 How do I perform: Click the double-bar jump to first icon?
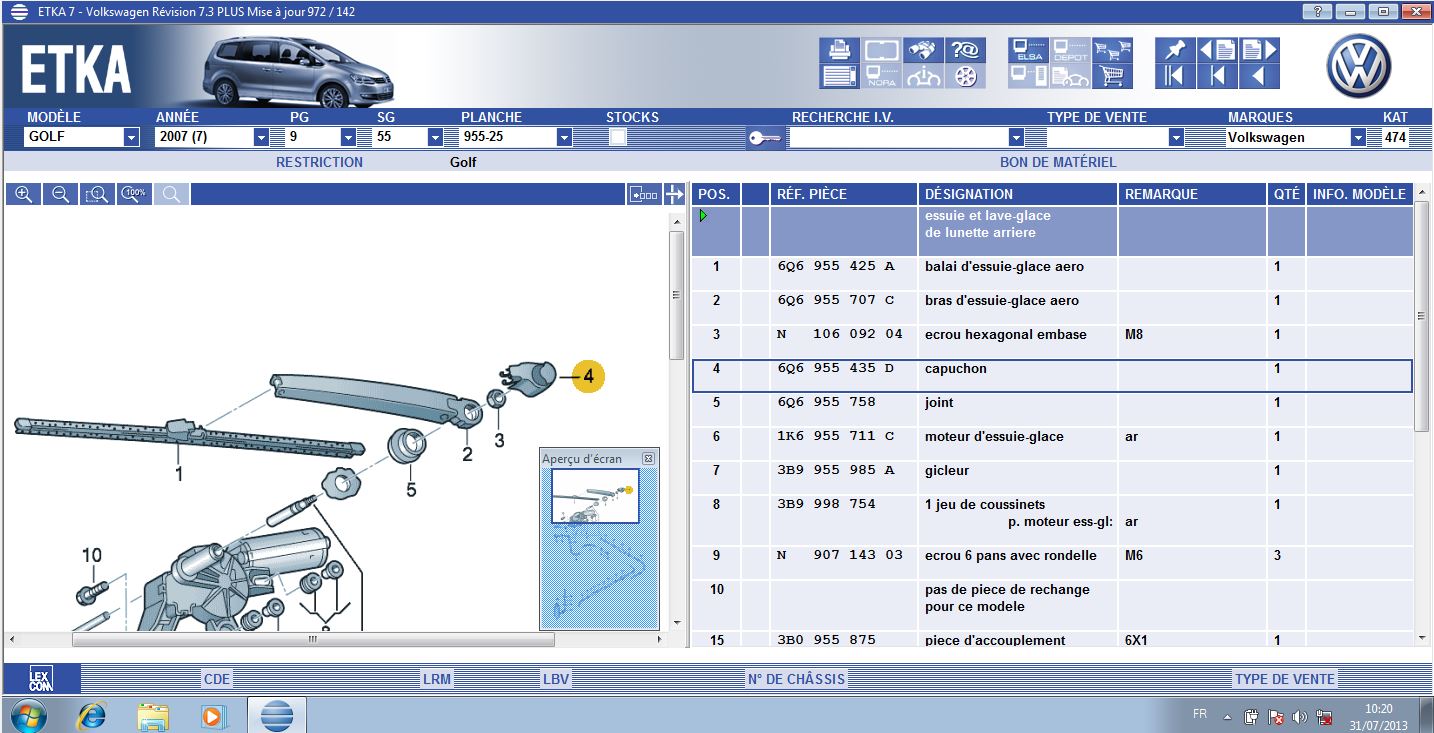coord(1175,76)
